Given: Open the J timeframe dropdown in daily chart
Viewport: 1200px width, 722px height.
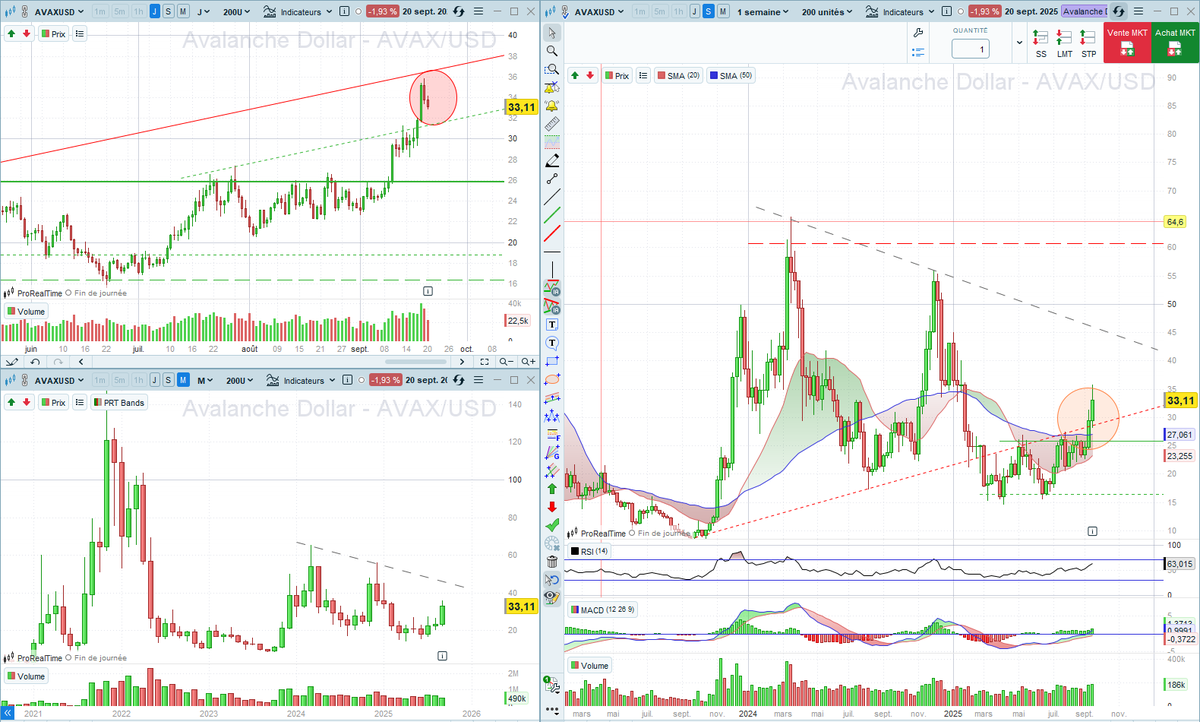Looking at the screenshot, I should 205,11.
